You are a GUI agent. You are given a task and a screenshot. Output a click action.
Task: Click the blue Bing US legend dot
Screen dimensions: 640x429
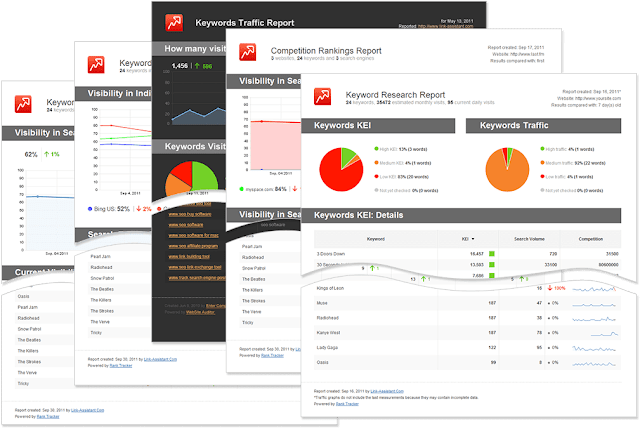coord(90,209)
